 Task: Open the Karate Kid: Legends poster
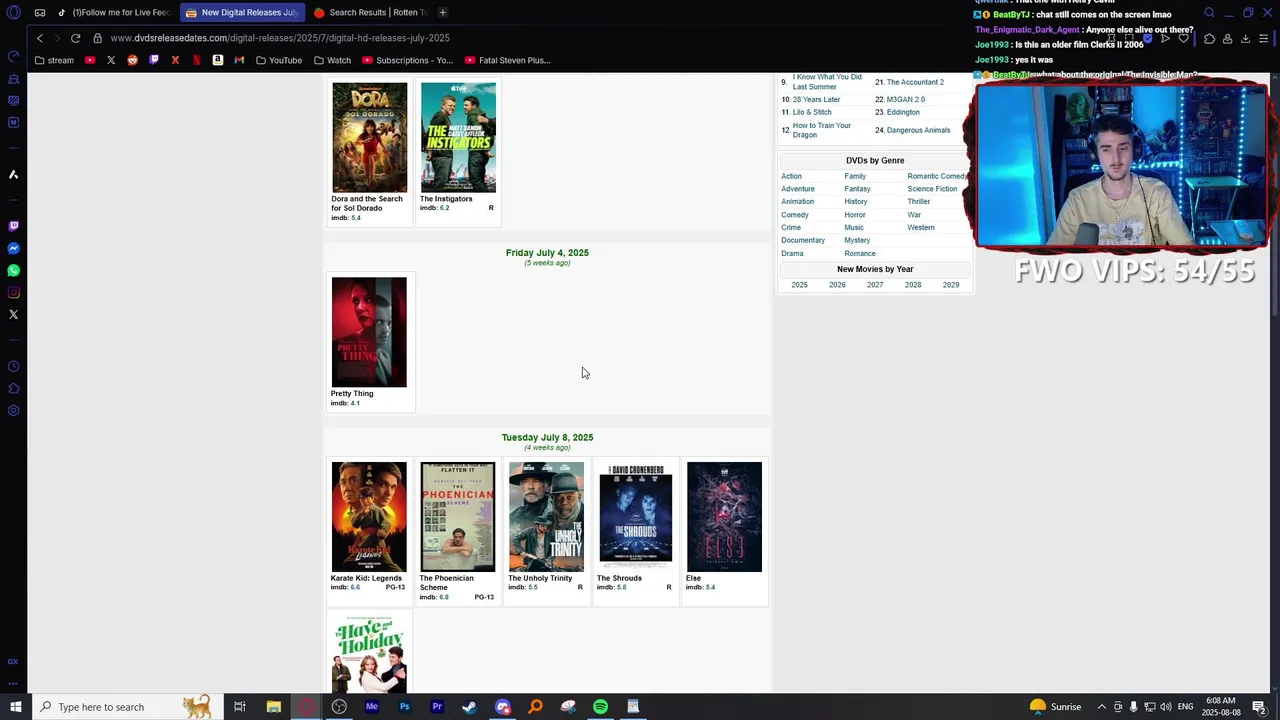[369, 517]
